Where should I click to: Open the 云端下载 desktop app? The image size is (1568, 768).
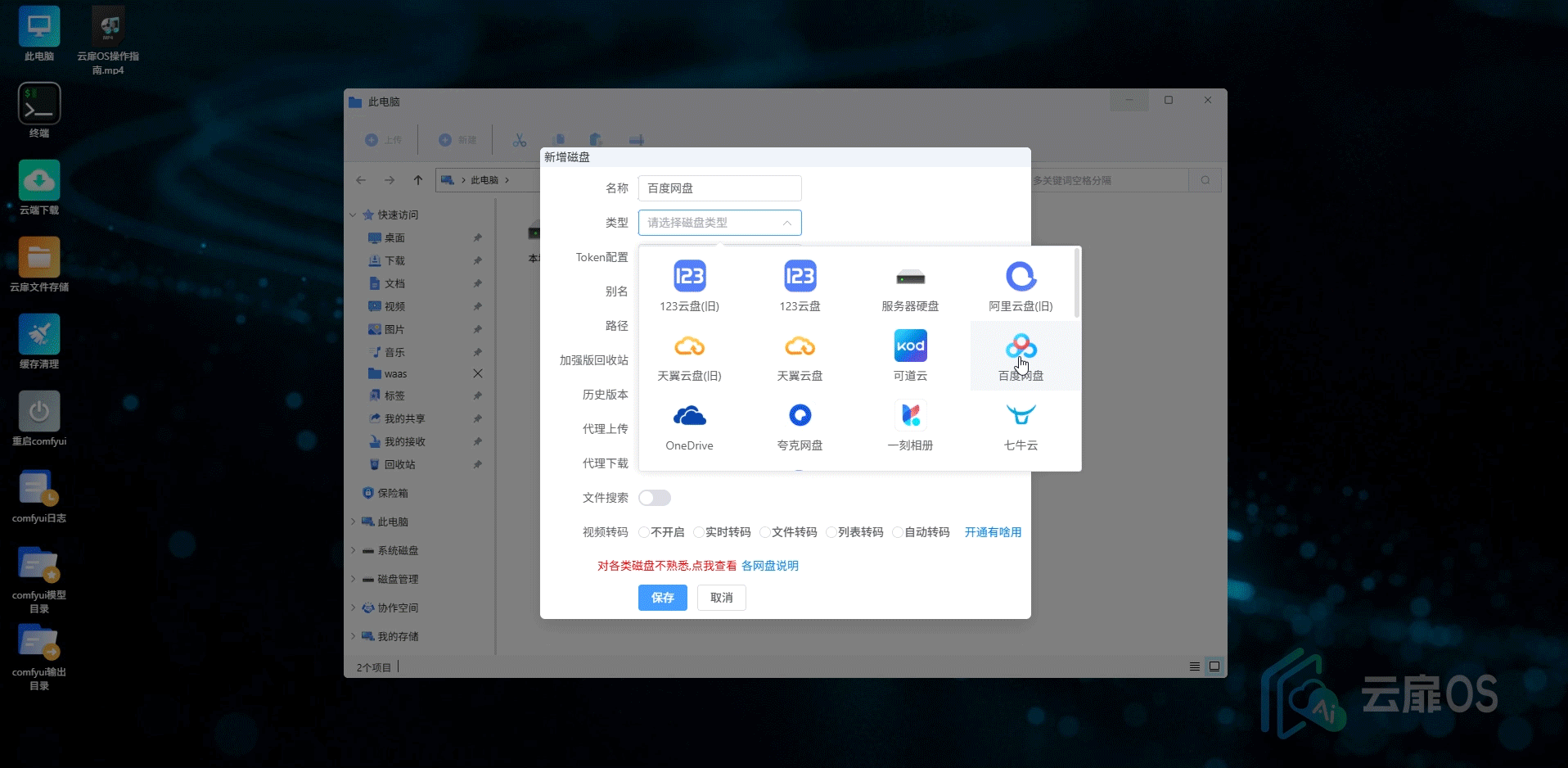tap(39, 187)
